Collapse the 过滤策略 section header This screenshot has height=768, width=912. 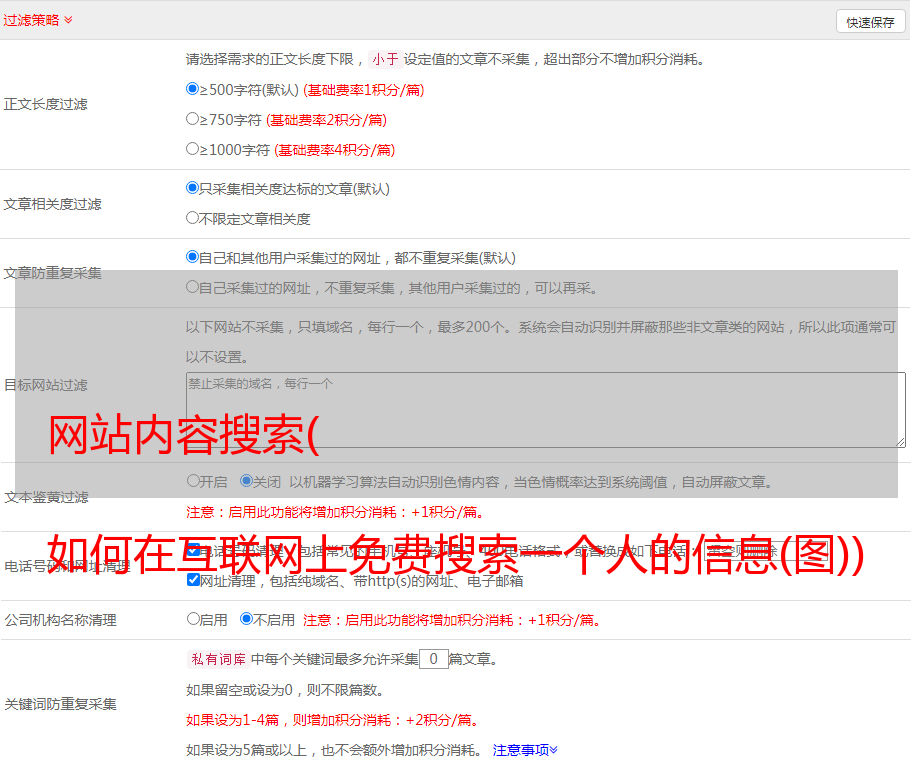click(38, 20)
